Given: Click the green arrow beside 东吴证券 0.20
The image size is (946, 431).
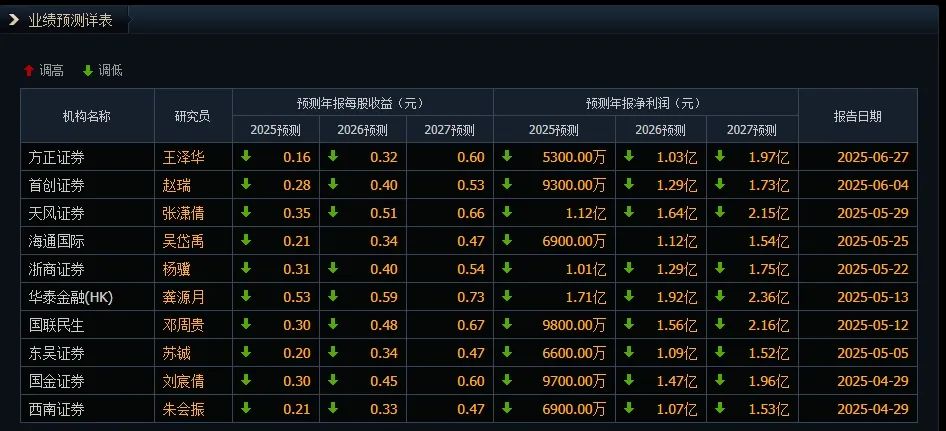Looking at the screenshot, I should (246, 352).
